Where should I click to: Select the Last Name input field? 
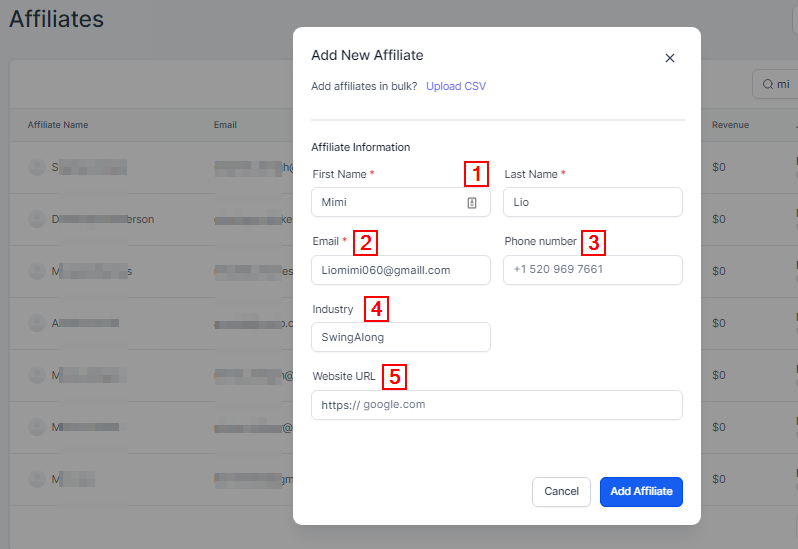592,202
